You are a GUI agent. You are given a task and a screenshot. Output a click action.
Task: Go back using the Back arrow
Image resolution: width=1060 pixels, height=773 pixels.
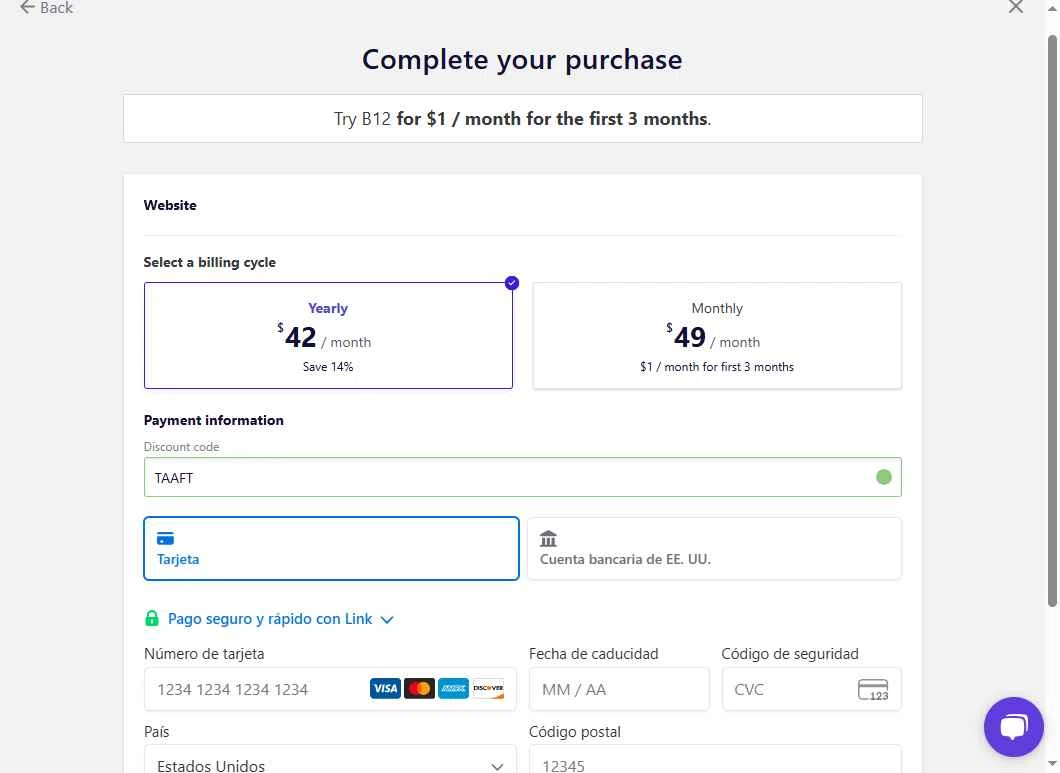point(46,7)
